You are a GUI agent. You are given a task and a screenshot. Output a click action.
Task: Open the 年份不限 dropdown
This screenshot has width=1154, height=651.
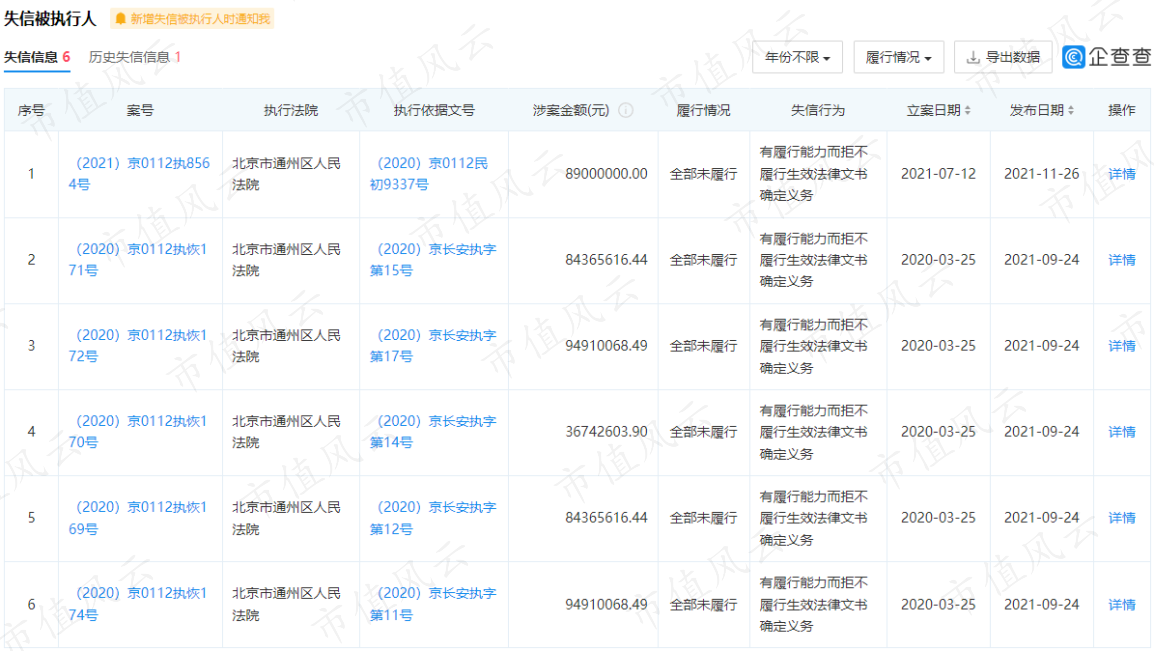[x=797, y=57]
